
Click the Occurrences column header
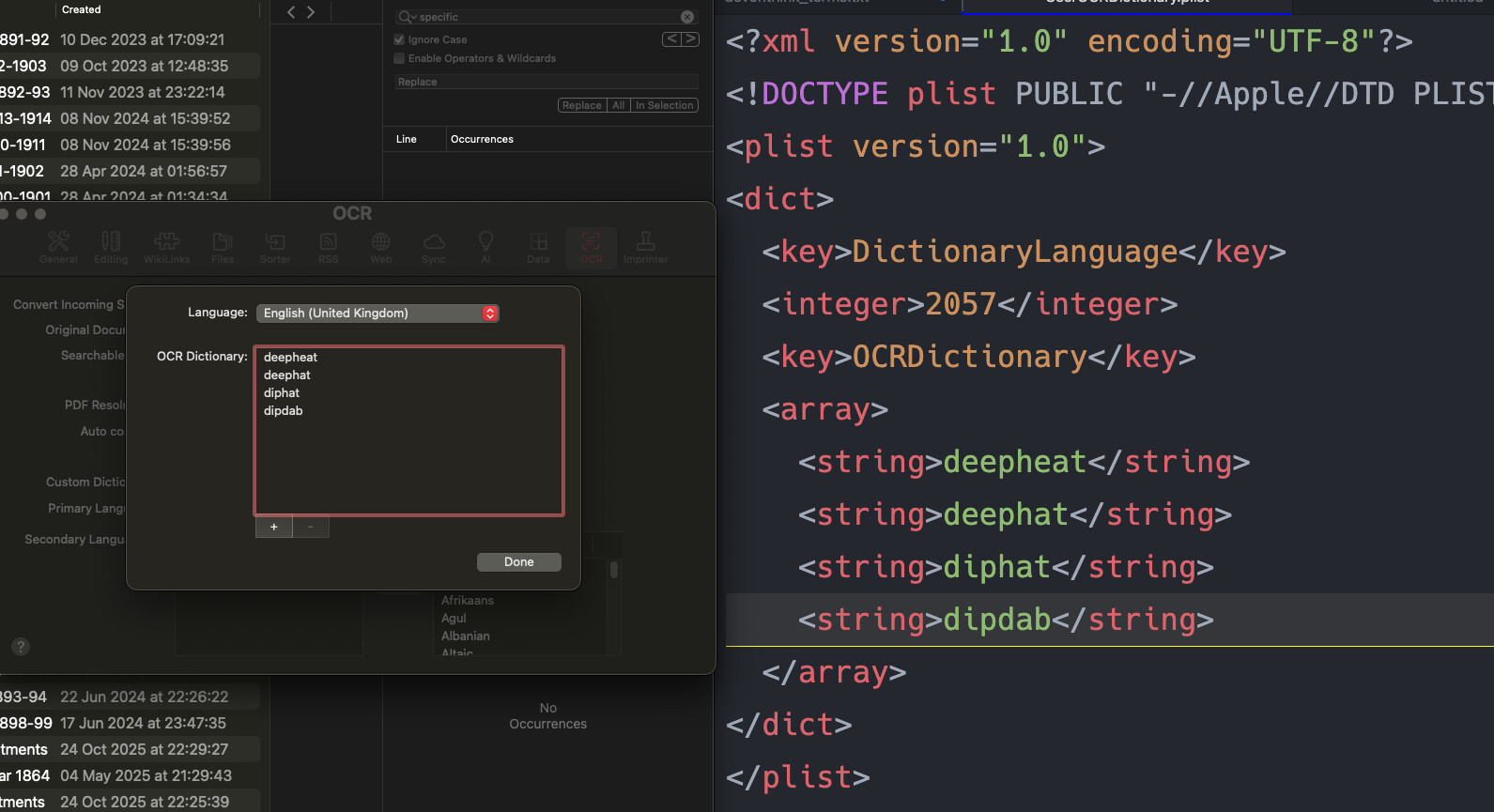tap(482, 139)
